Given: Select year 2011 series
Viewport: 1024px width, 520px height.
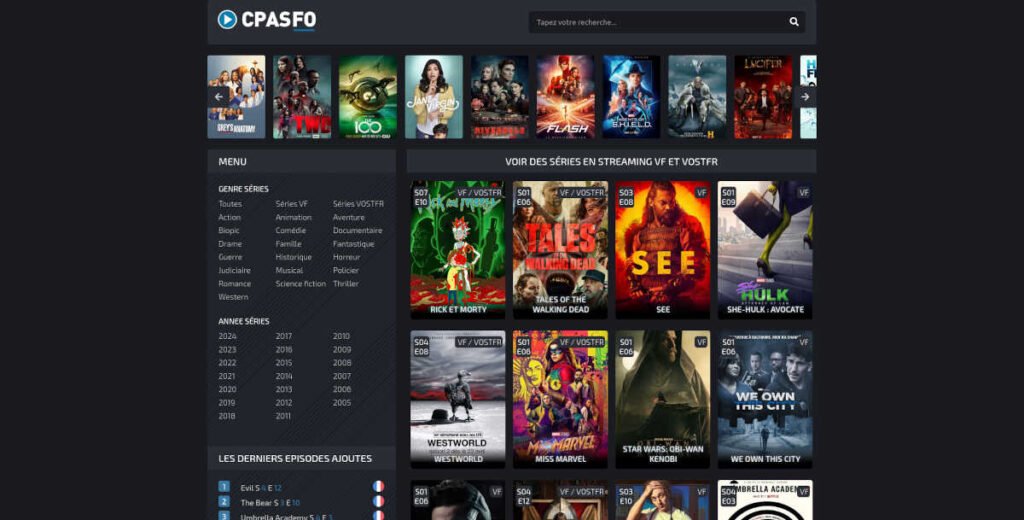Looking at the screenshot, I should tap(283, 416).
